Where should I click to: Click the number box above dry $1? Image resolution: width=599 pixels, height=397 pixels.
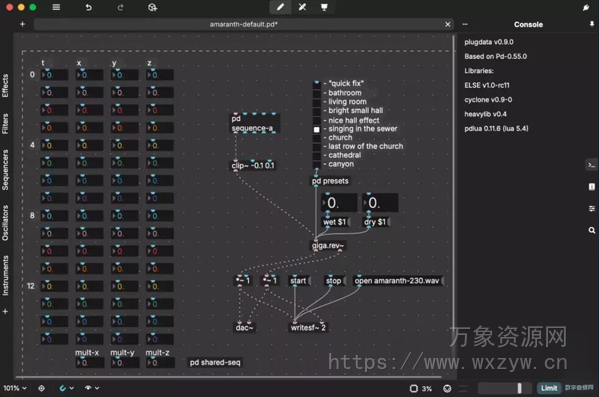380,203
